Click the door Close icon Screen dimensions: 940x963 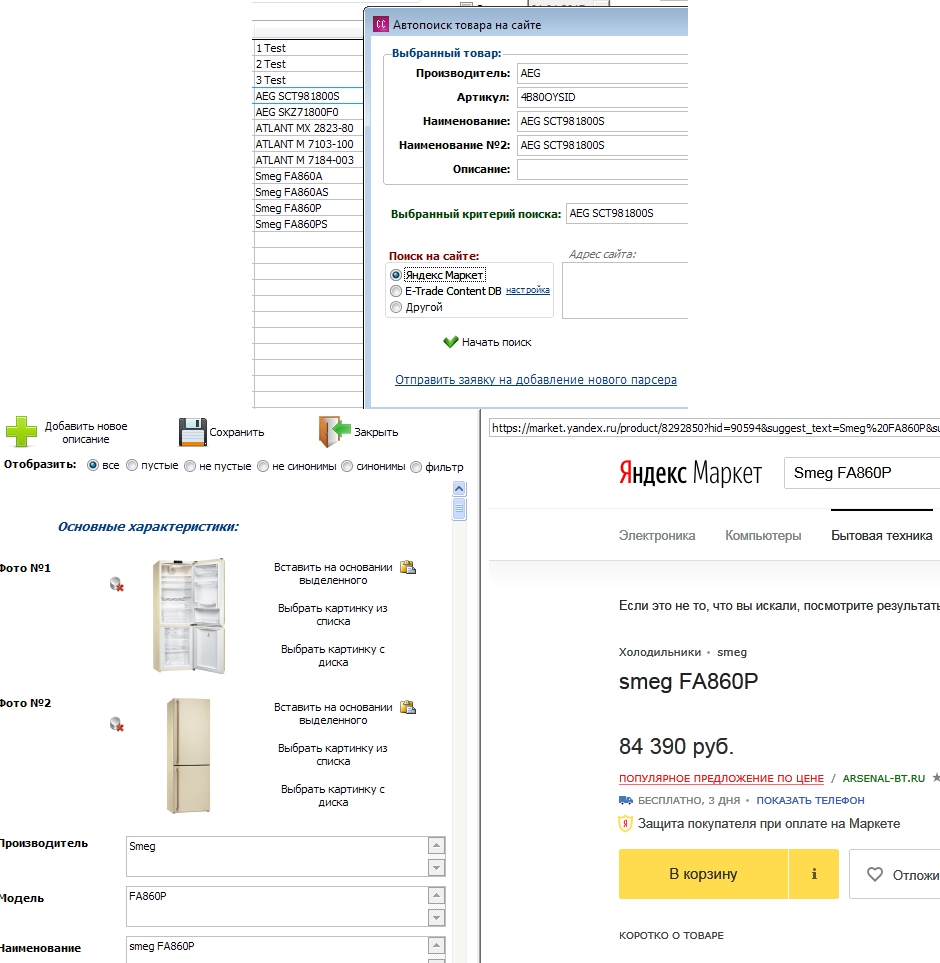pos(334,431)
